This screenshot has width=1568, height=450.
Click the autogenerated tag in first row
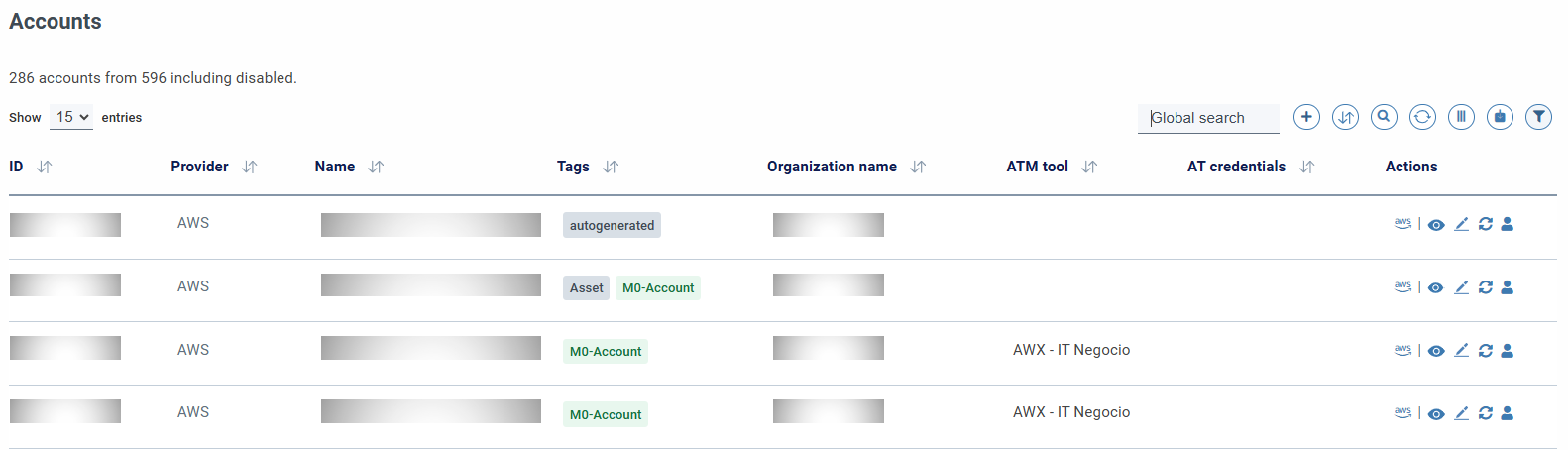pos(612,225)
